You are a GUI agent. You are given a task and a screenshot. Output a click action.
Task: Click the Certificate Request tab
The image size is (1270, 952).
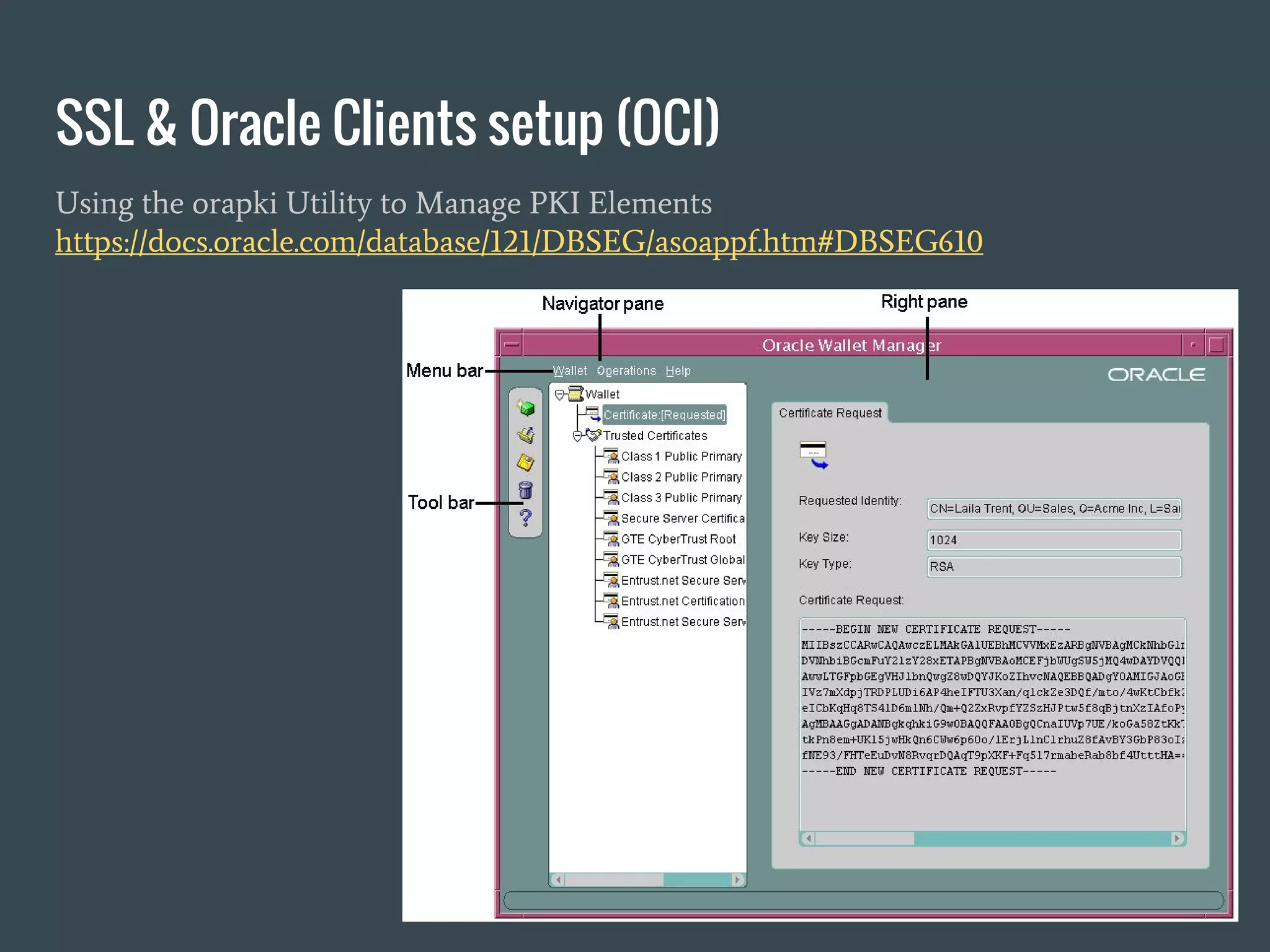[x=830, y=413]
